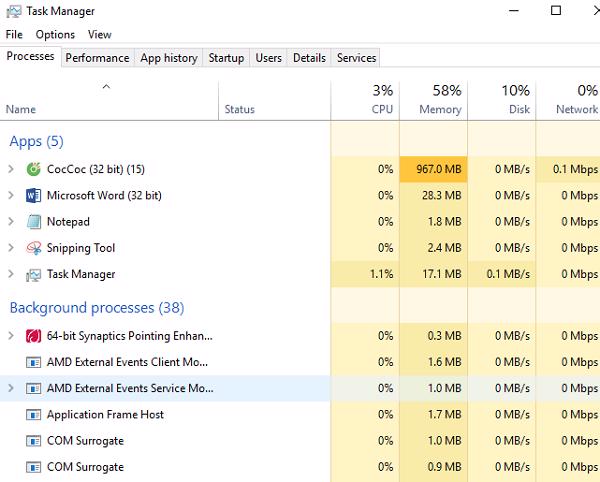Viewport: 600px width, 482px height.
Task: Expand the Microsoft Word process
Action: pos(11,195)
